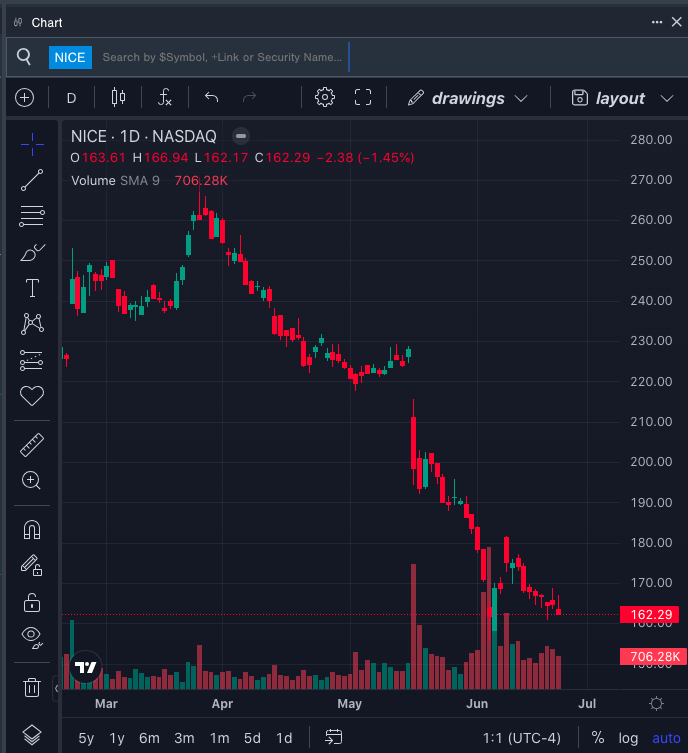
Task: Open the heart favorites icons tool
Action: click(32, 396)
